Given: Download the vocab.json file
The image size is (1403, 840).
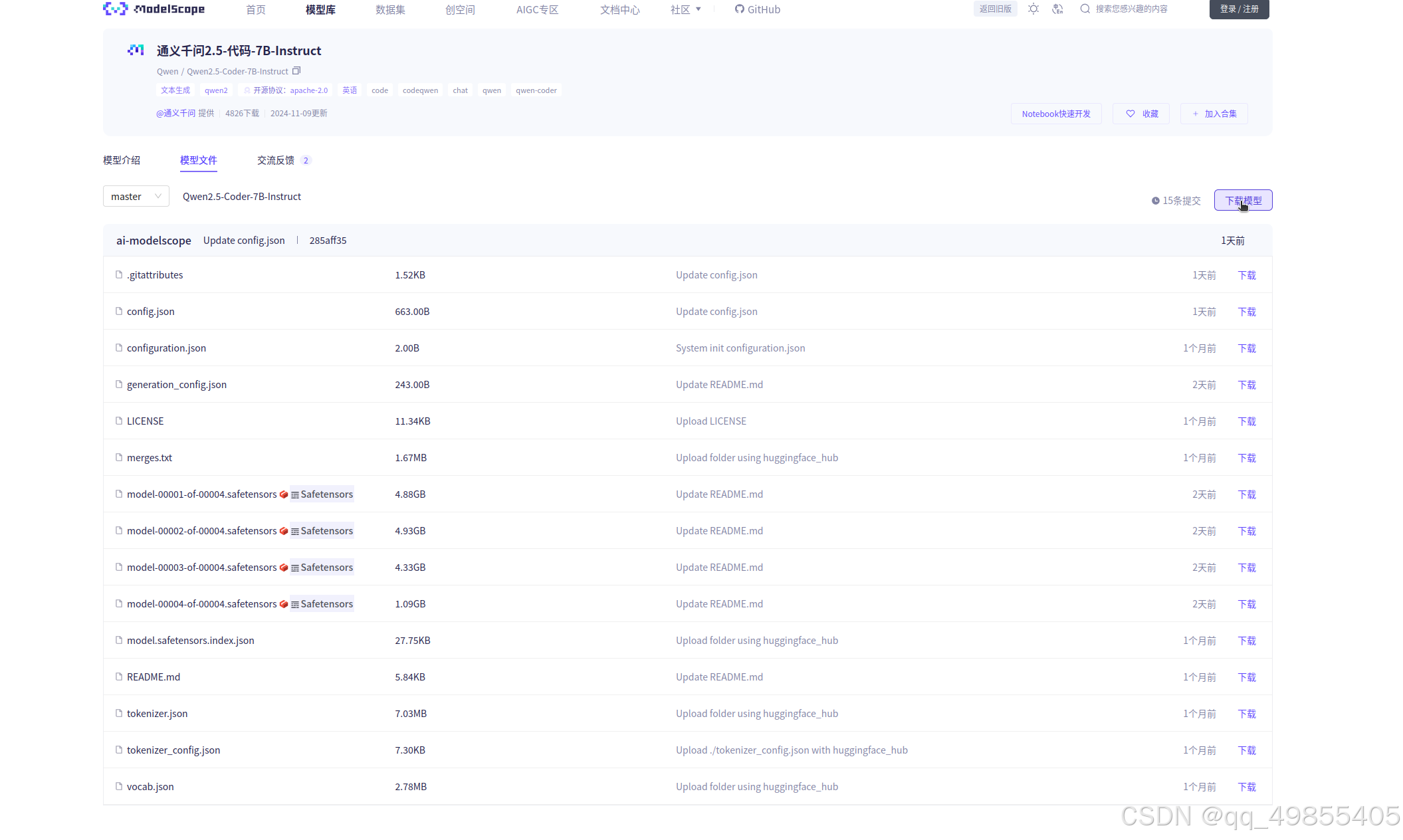Looking at the screenshot, I should [x=1247, y=786].
